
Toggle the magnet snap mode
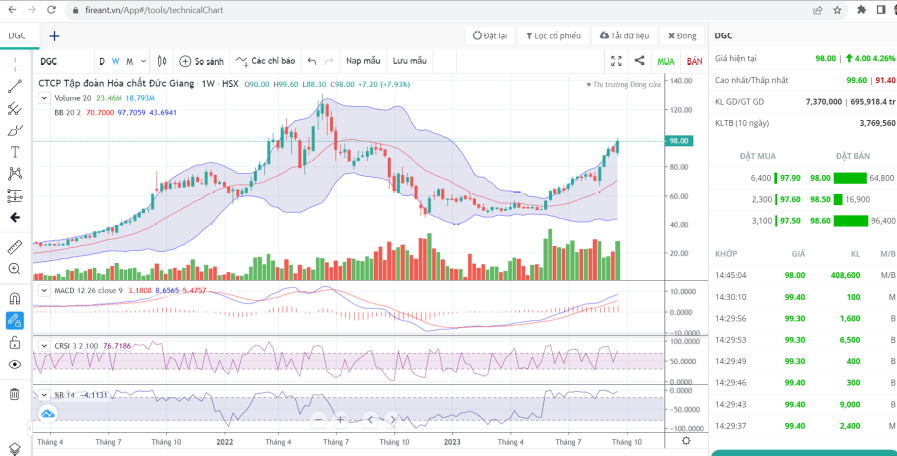pos(15,298)
